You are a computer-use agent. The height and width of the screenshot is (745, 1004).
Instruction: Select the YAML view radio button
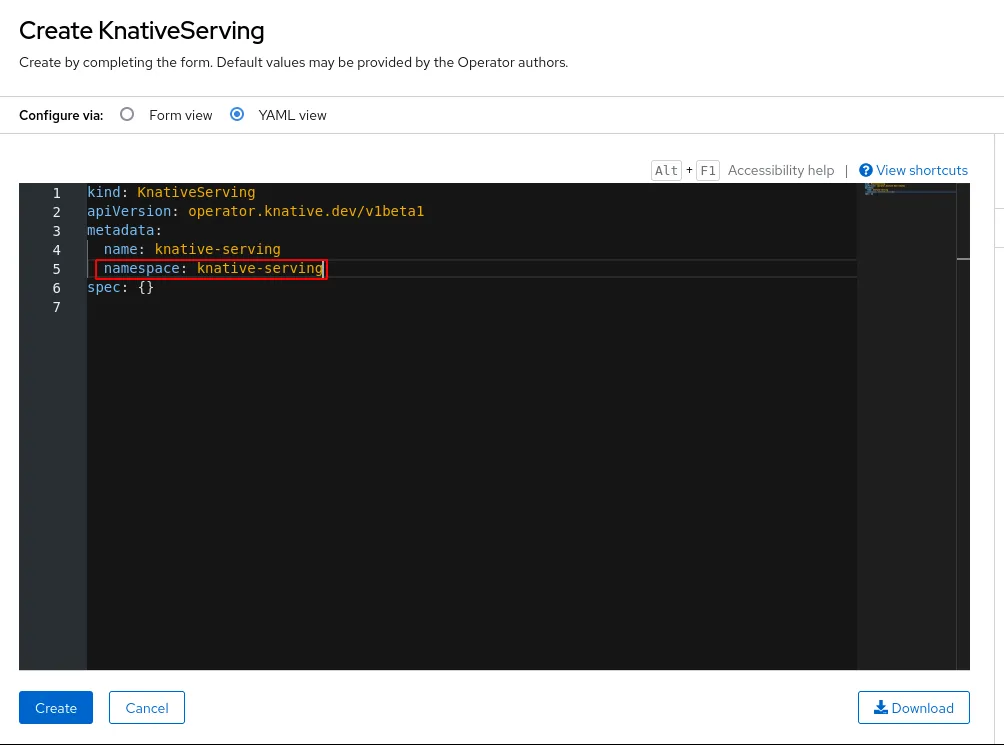pyautogui.click(x=237, y=115)
